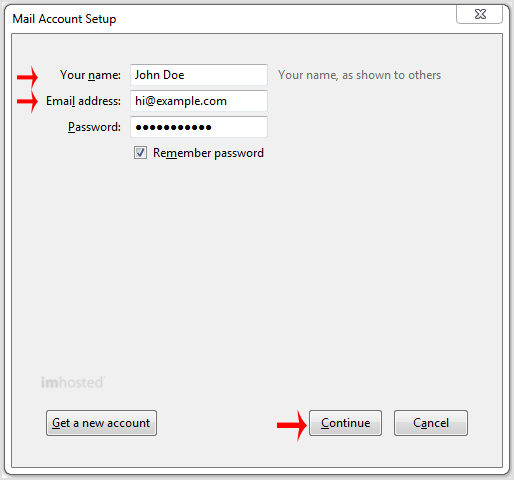The height and width of the screenshot is (480, 514).
Task: Click the Mail Account Setup title text
Action: (x=64, y=19)
